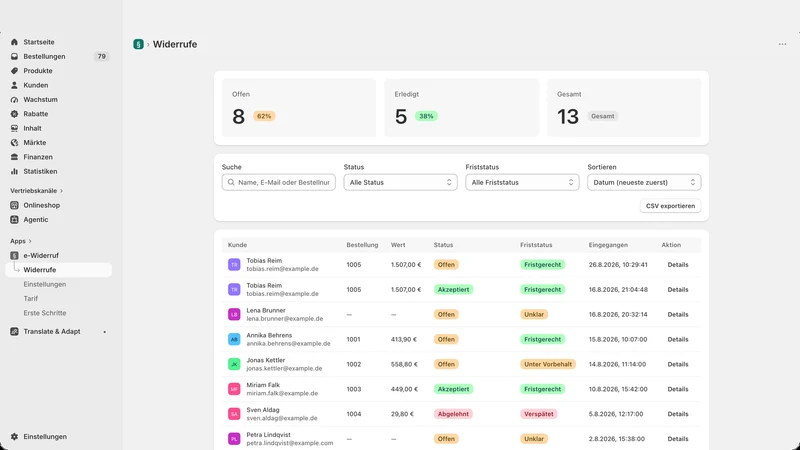The height and width of the screenshot is (450, 800).
Task: Open the three-dots menu at top right
Action: tap(782, 44)
